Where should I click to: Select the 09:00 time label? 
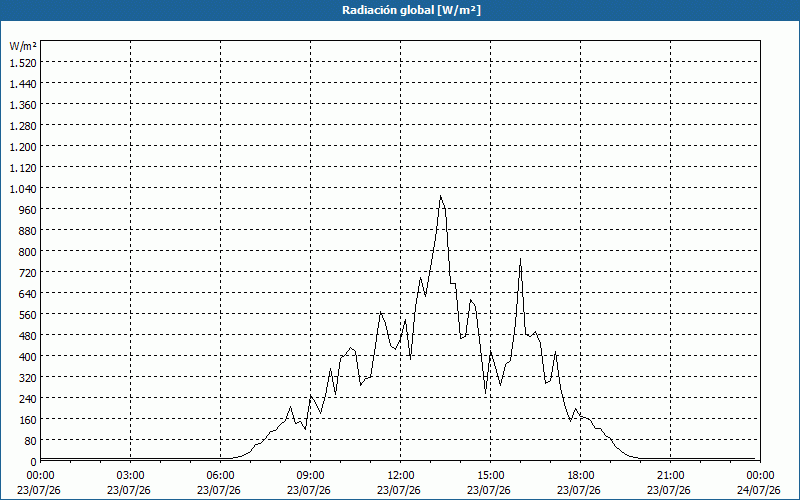[x=309, y=476]
